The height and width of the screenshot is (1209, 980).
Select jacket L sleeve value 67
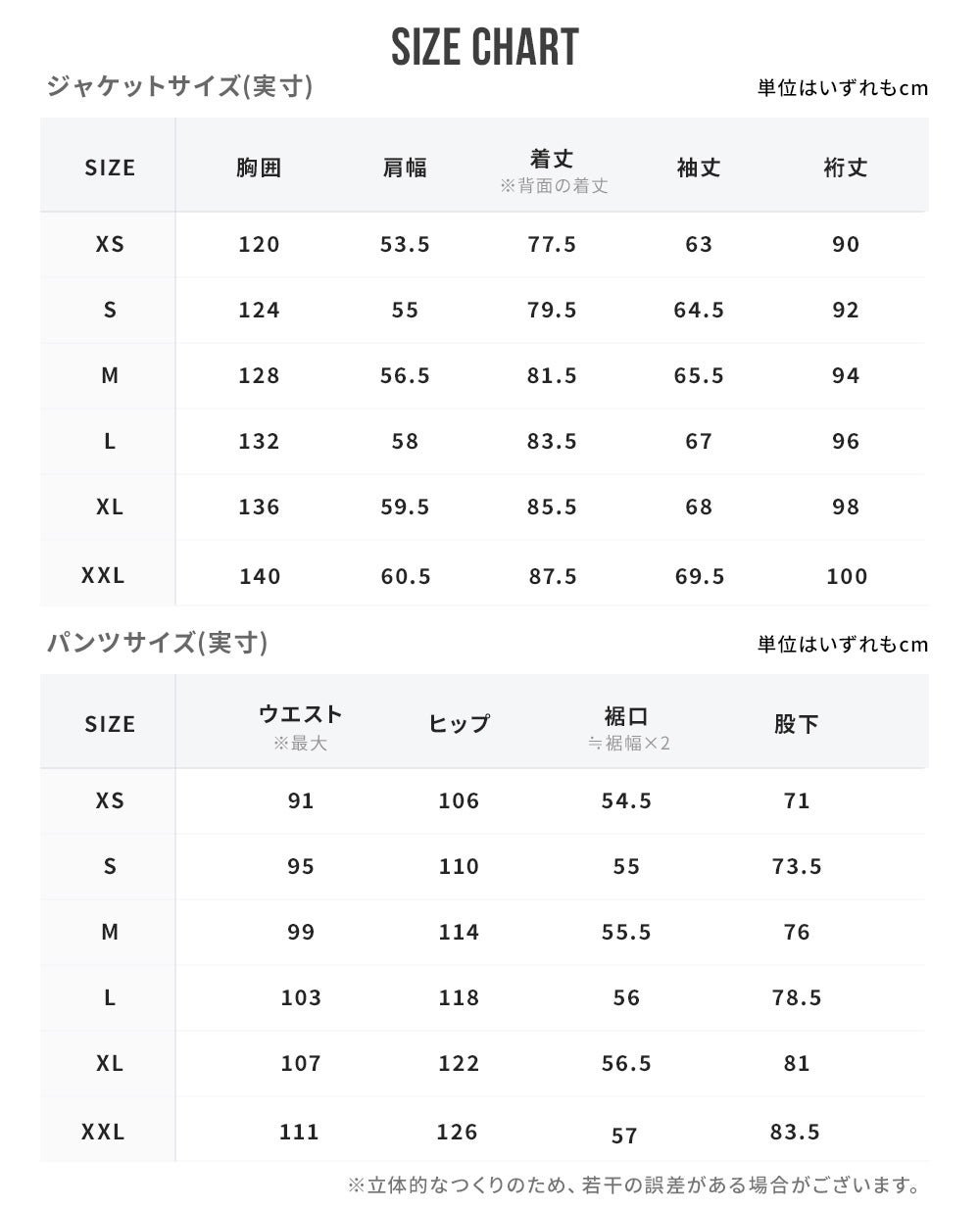[699, 441]
